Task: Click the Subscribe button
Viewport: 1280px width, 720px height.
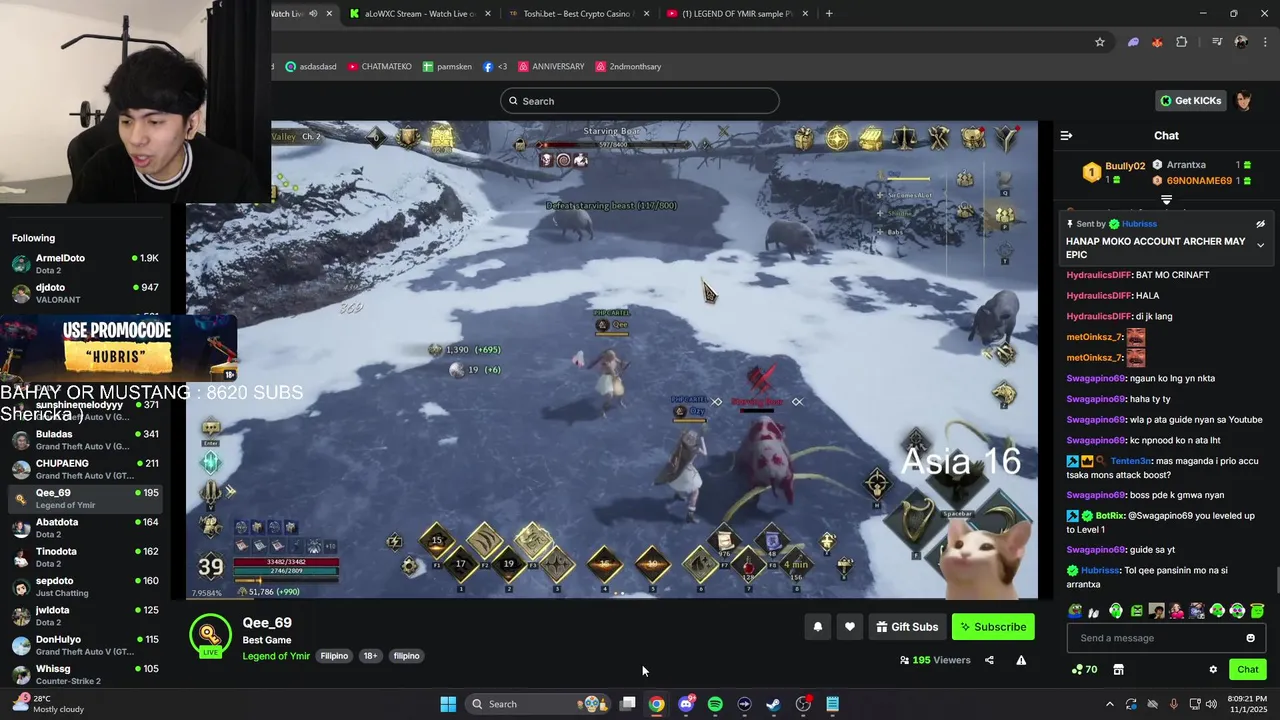Action: (x=993, y=627)
